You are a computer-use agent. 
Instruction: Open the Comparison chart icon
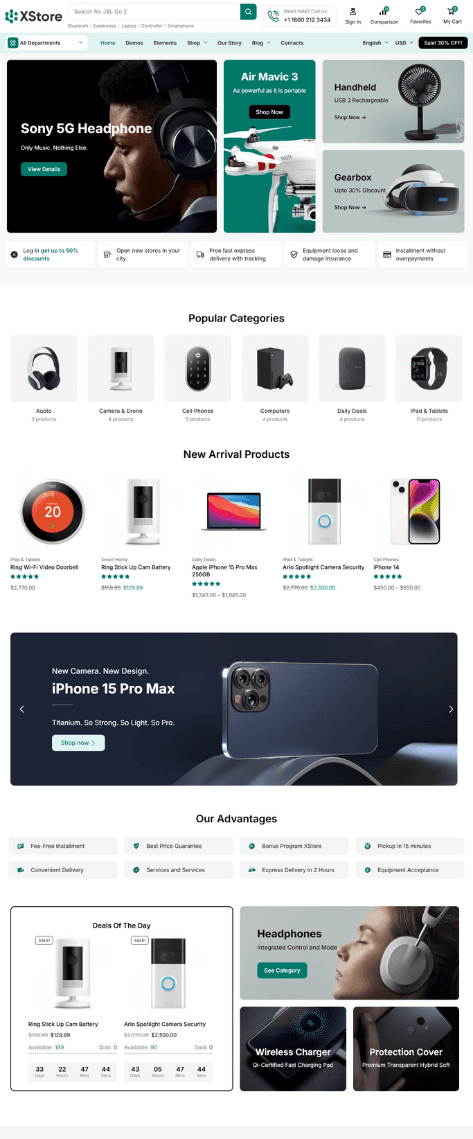point(384,11)
